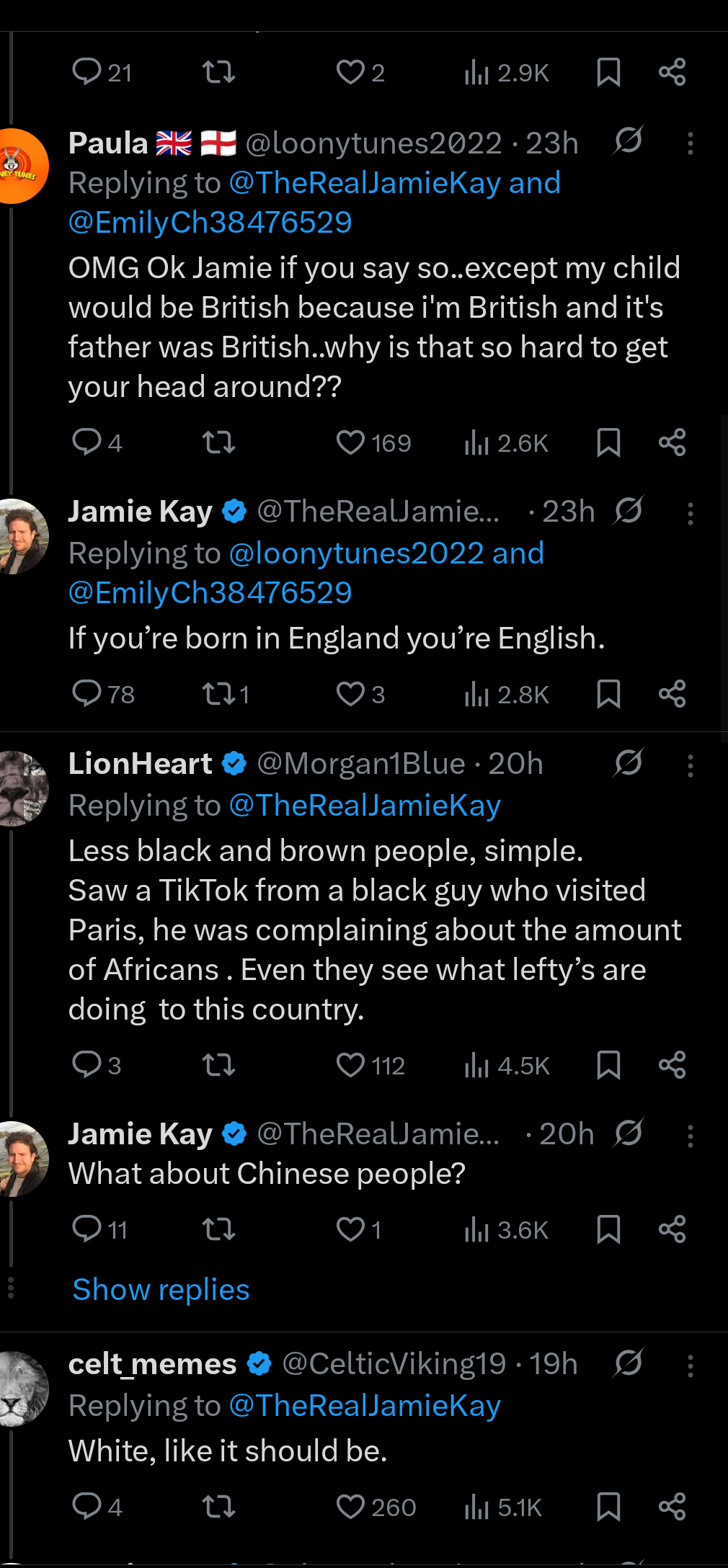Open more options for Paula's post
The width and height of the screenshot is (728, 1568).
690,143
